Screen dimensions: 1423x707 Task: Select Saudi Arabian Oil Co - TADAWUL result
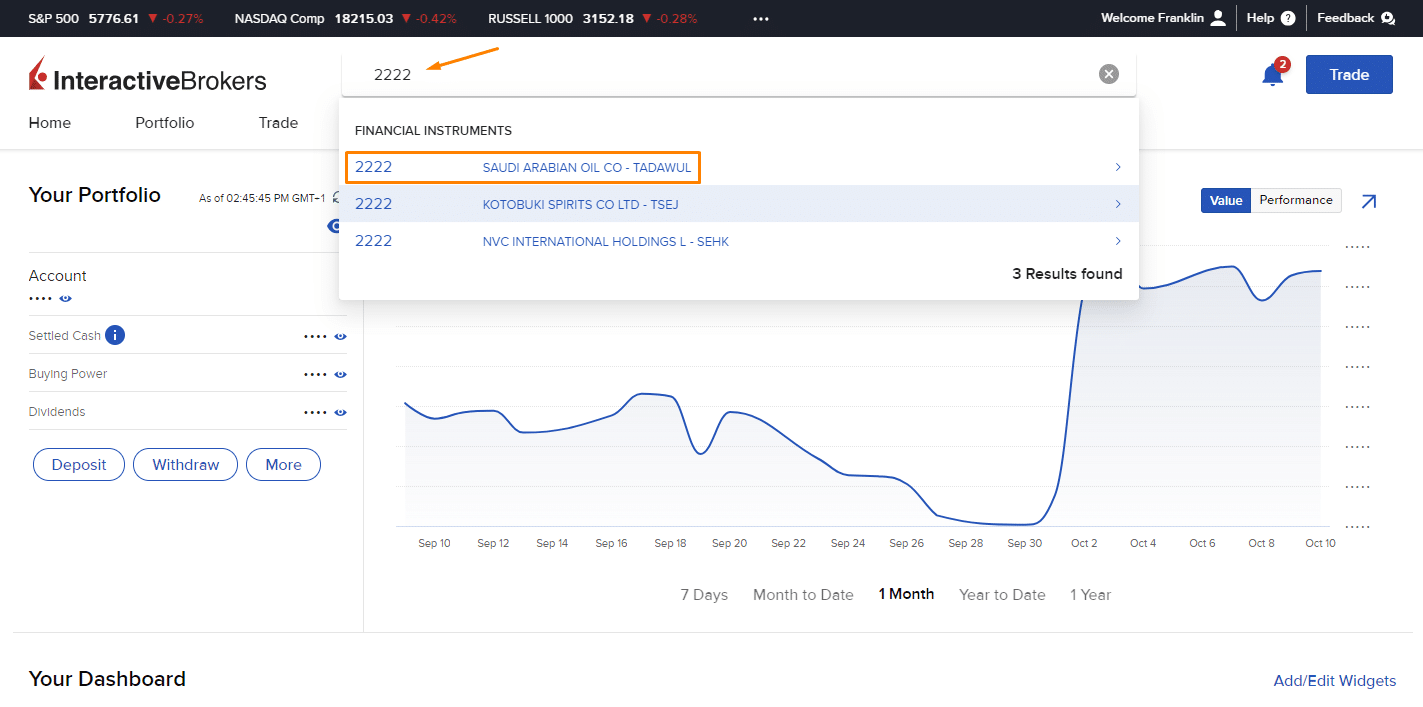click(x=738, y=167)
